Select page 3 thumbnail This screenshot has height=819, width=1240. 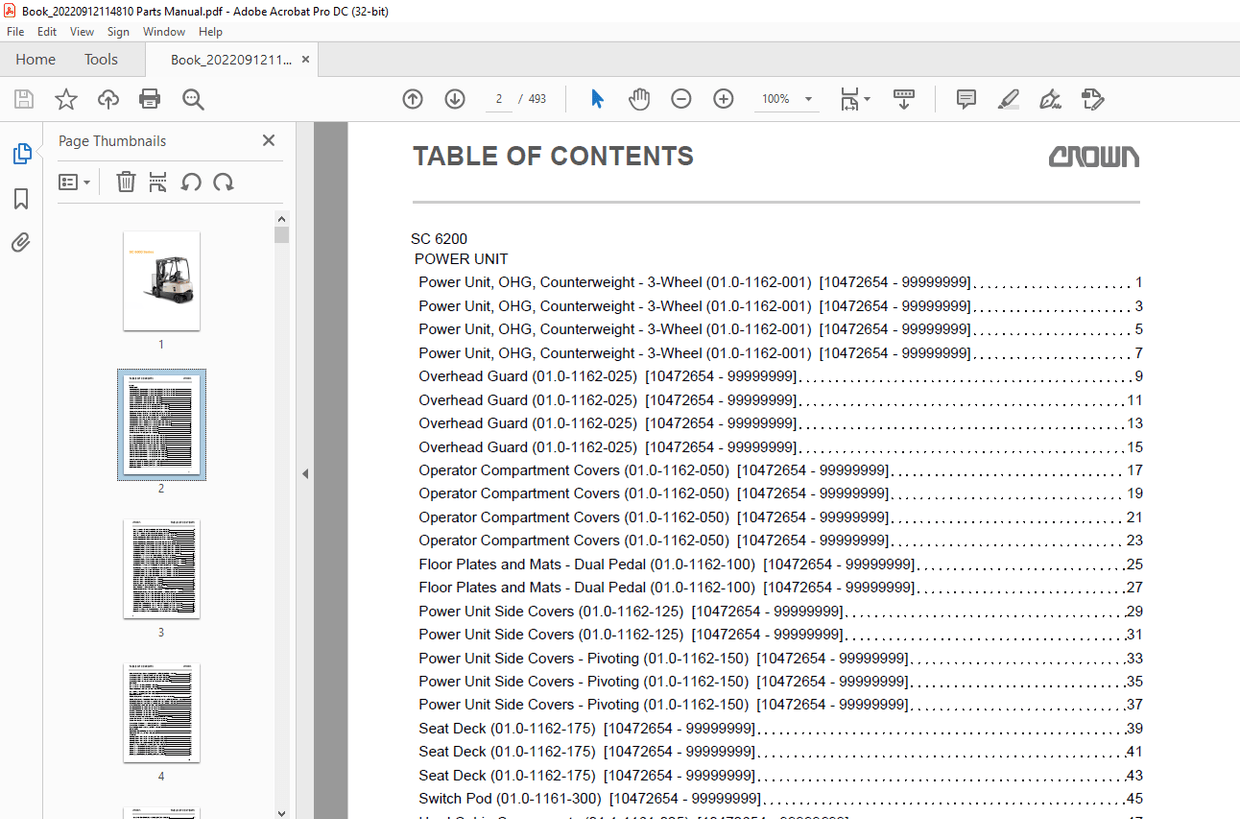click(x=161, y=568)
